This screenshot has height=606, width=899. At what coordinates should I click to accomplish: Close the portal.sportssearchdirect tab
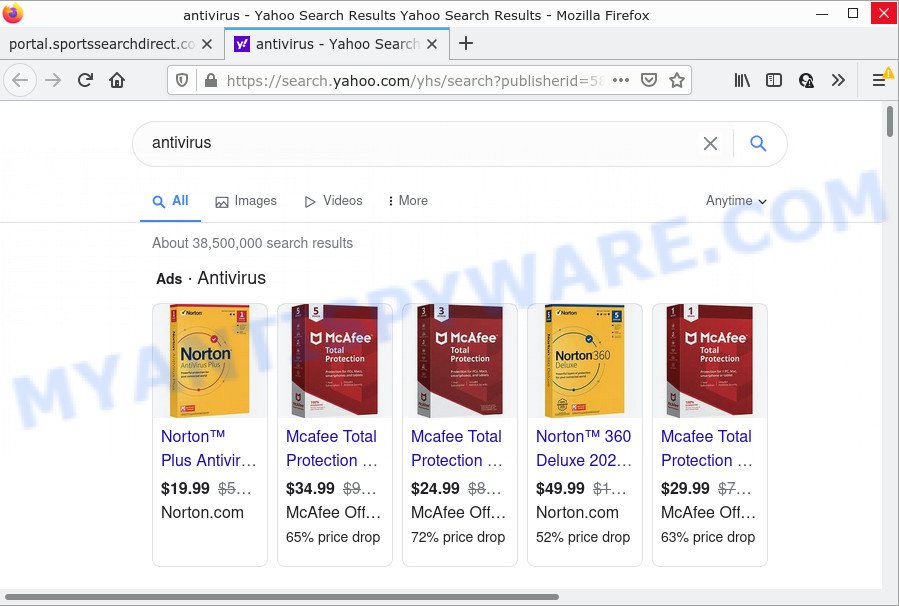(x=208, y=44)
